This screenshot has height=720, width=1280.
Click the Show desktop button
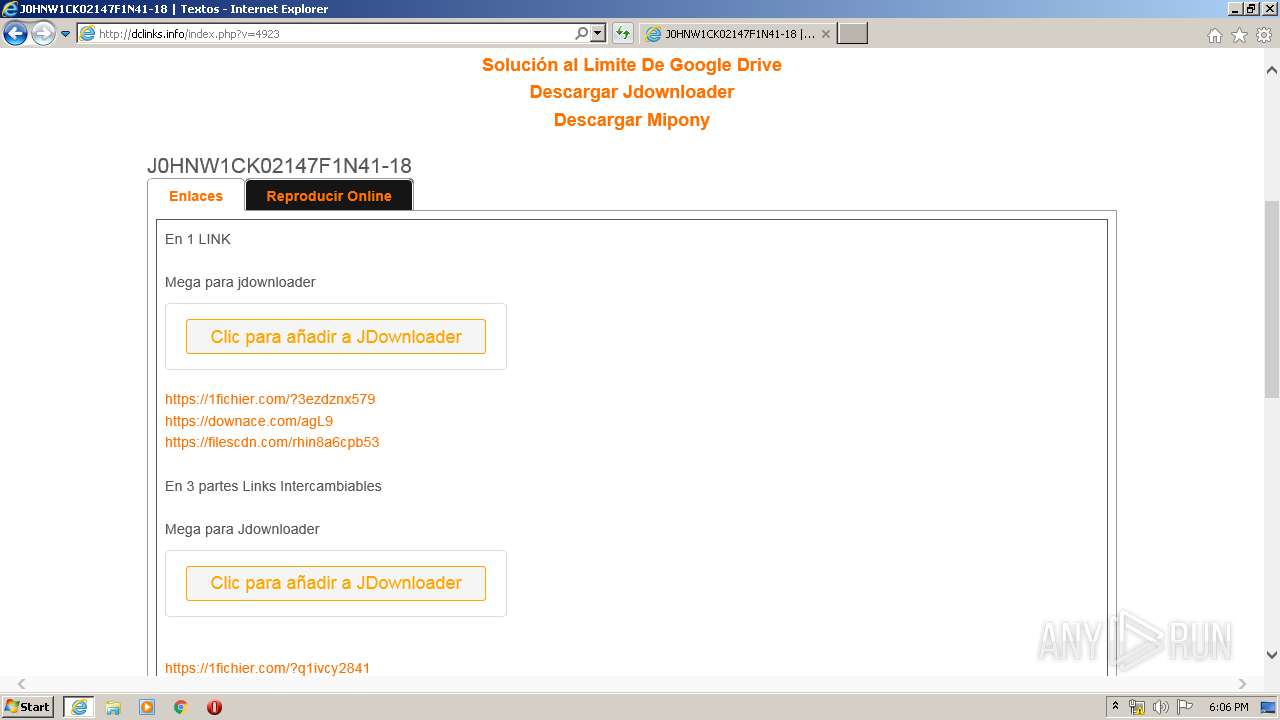[1268, 707]
